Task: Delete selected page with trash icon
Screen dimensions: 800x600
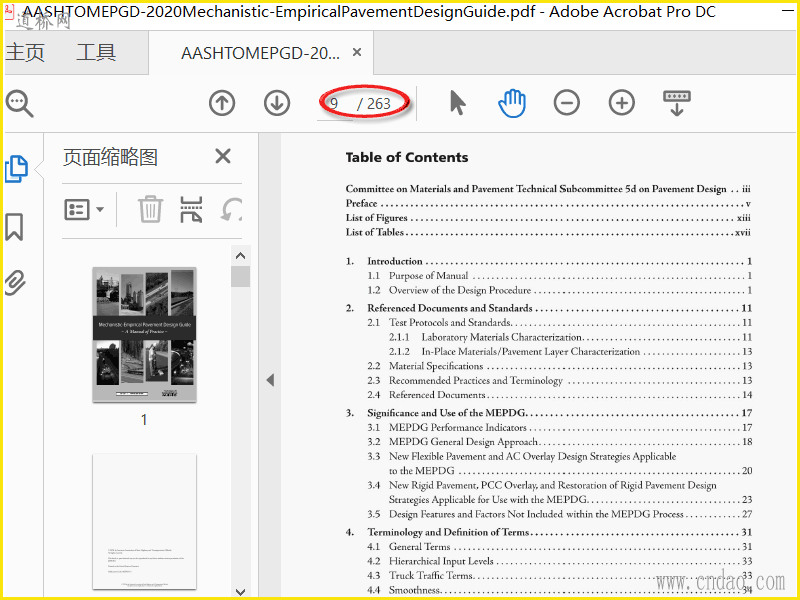Action: (151, 209)
